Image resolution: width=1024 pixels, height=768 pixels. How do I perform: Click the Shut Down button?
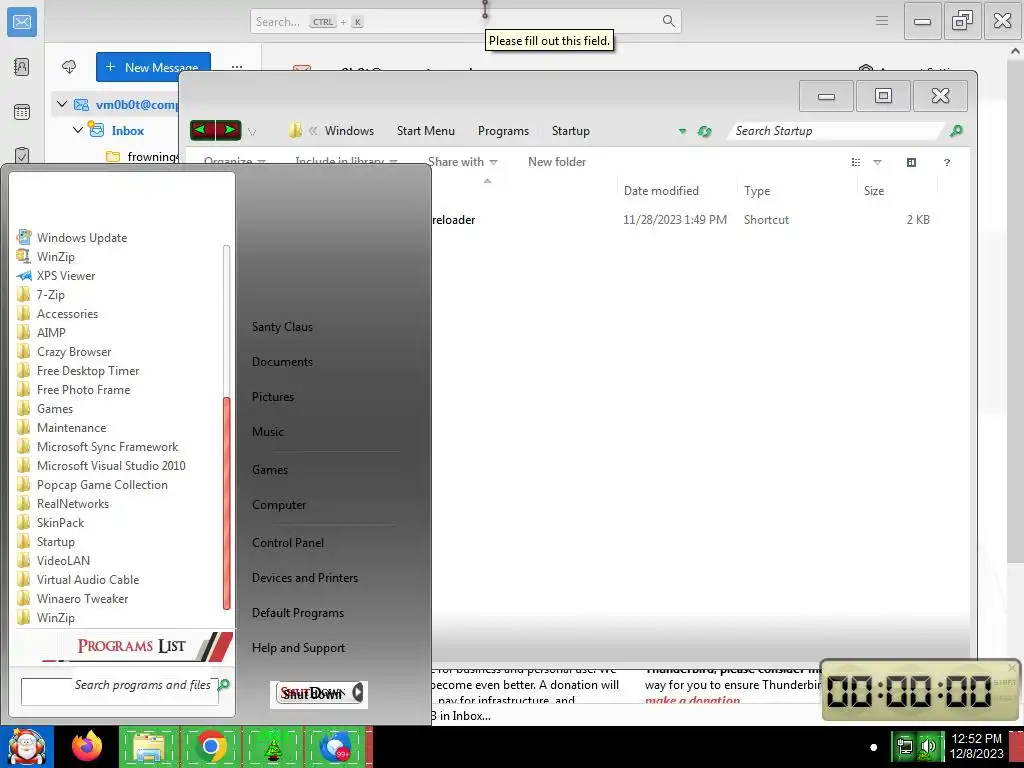coord(312,694)
